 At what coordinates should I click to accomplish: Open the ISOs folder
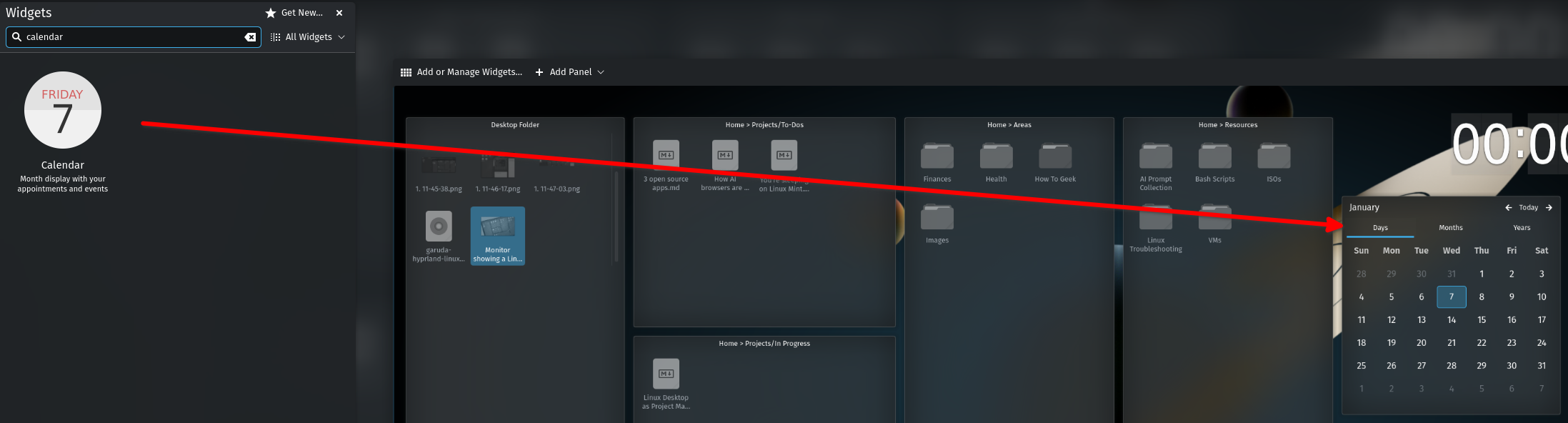(1274, 163)
